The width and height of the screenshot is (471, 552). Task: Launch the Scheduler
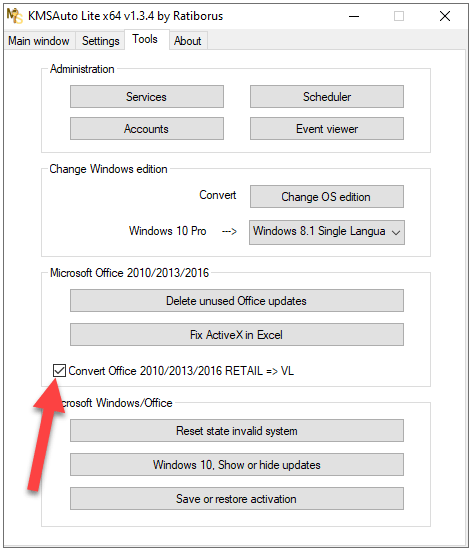(x=327, y=96)
